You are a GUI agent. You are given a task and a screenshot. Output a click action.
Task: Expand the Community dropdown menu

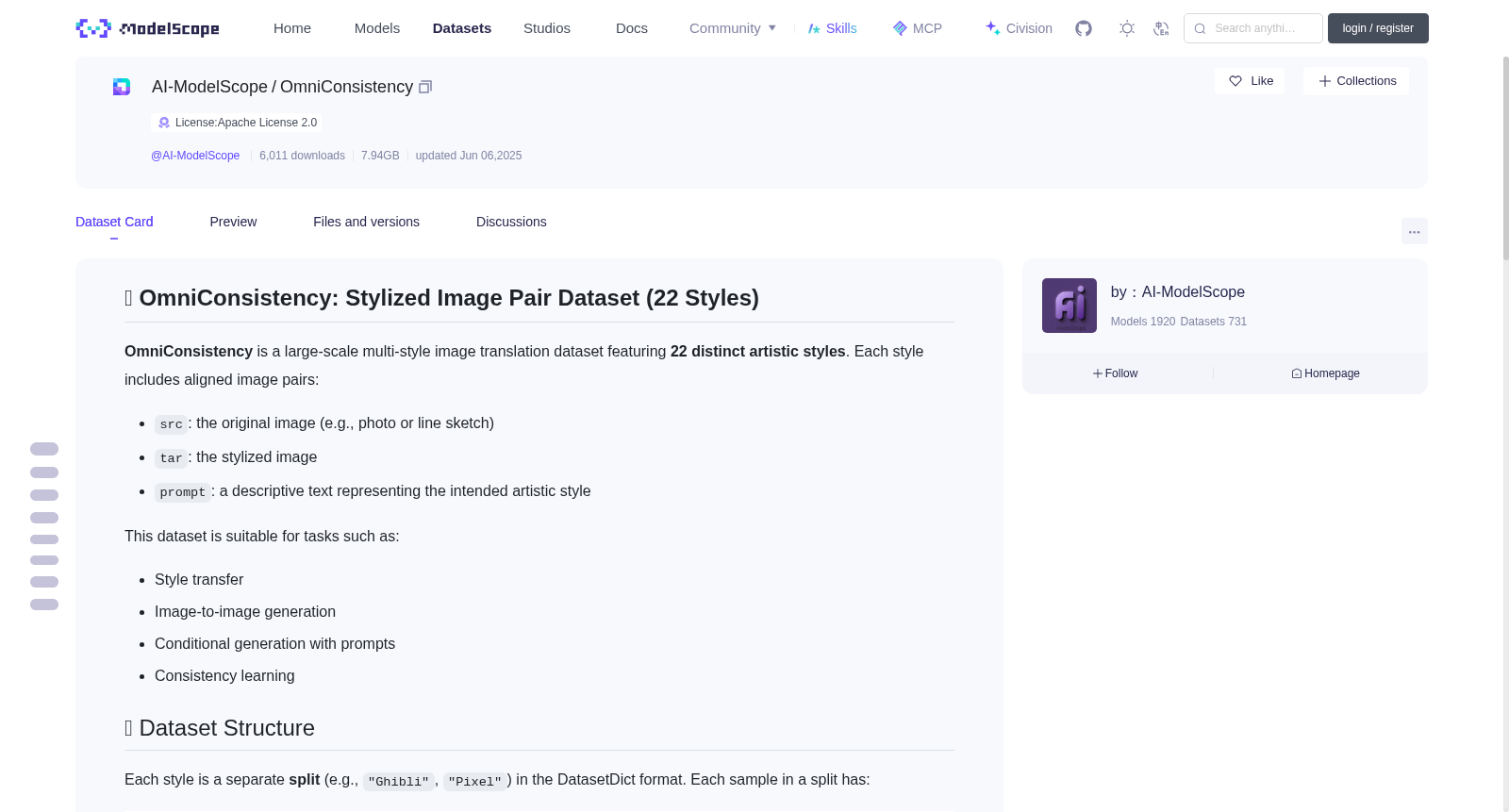733,28
